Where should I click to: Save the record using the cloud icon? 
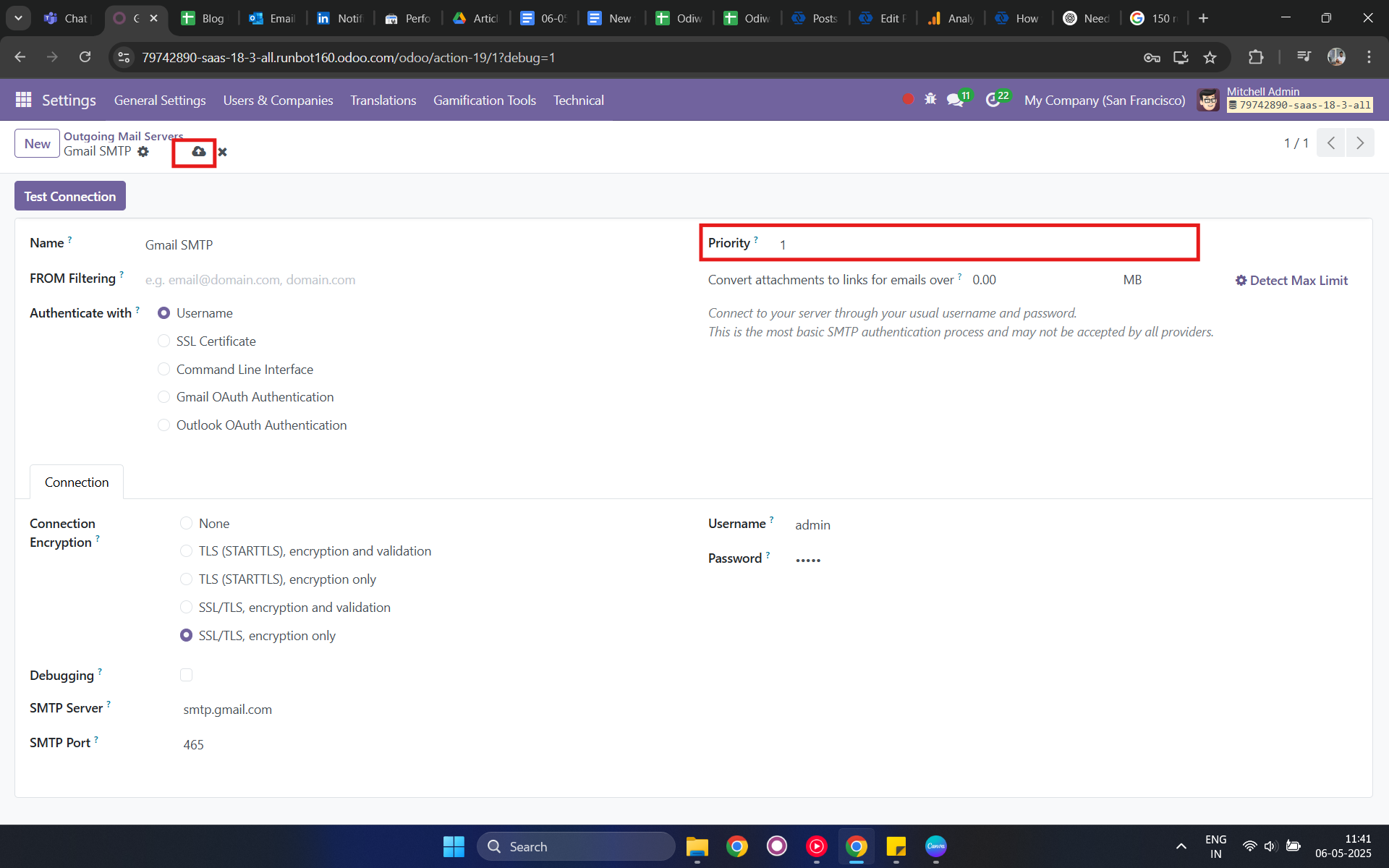(x=199, y=152)
